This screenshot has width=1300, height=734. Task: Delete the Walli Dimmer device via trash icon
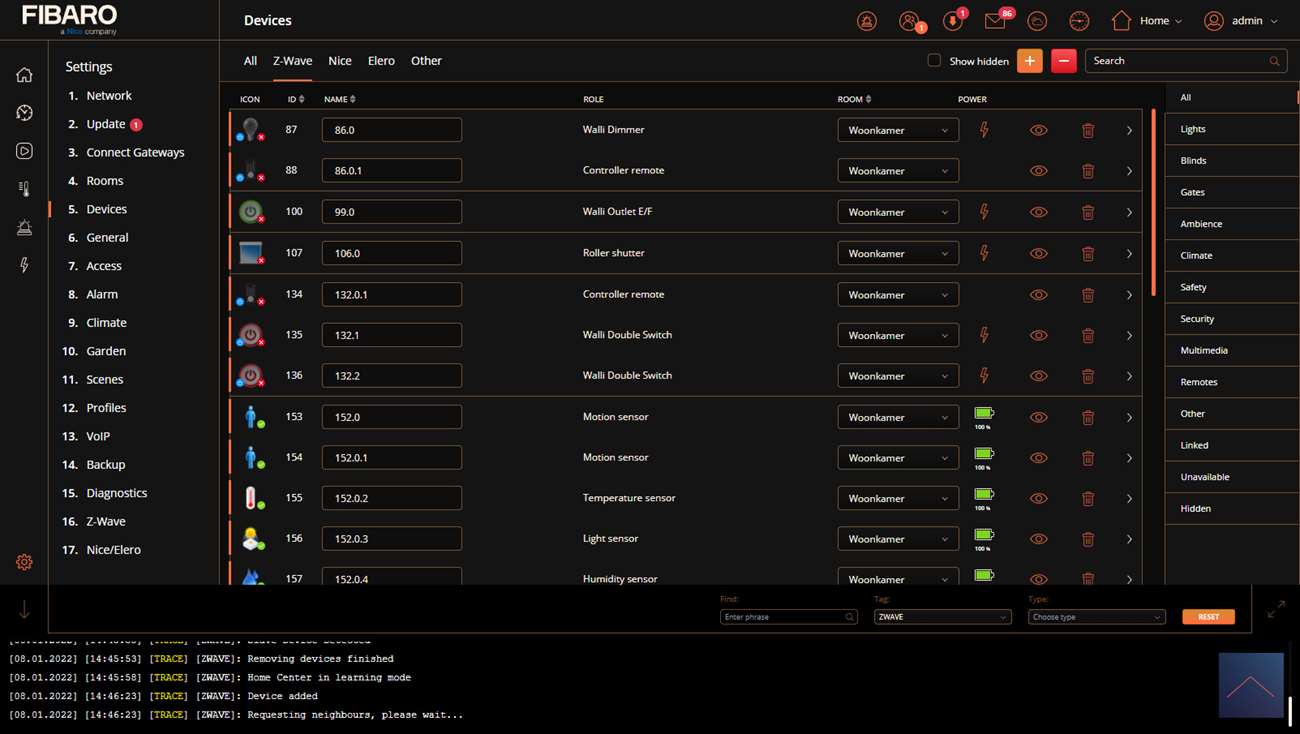pyautogui.click(x=1088, y=130)
